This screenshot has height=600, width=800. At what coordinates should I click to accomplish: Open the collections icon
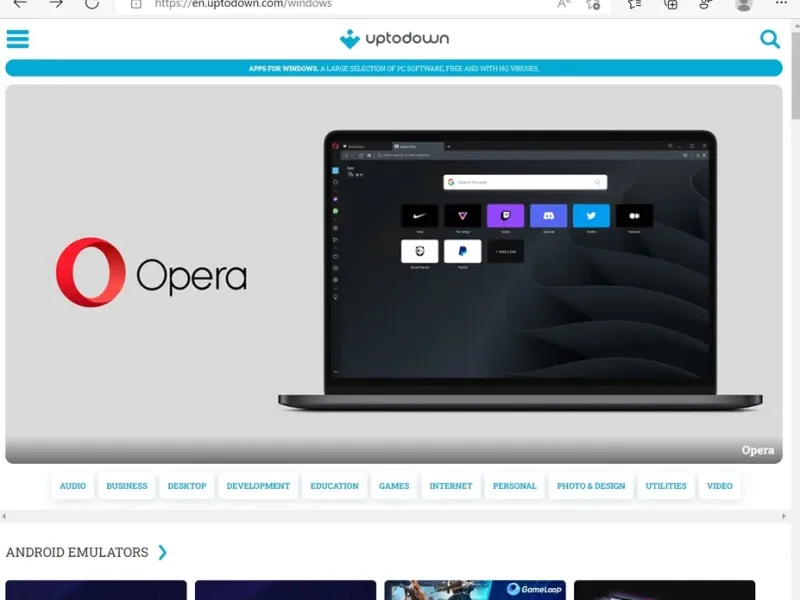pyautogui.click(x=671, y=4)
